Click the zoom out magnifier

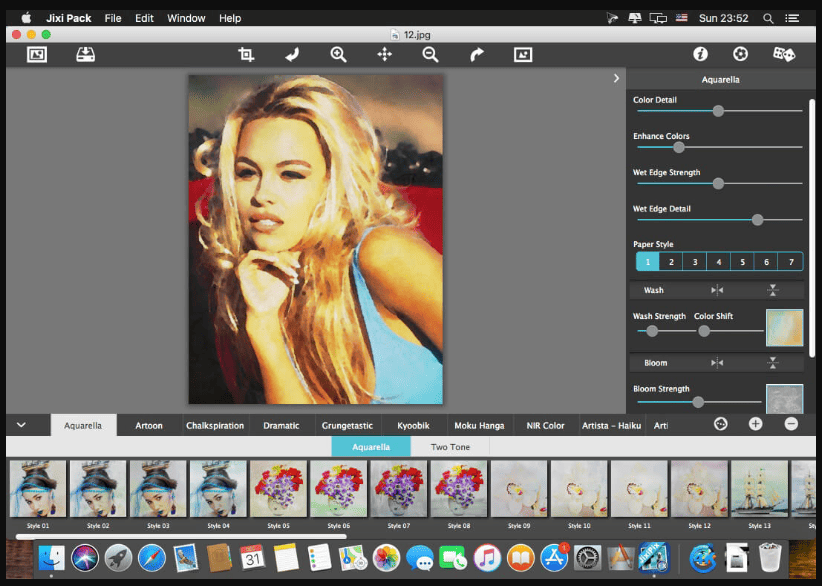tap(430, 55)
